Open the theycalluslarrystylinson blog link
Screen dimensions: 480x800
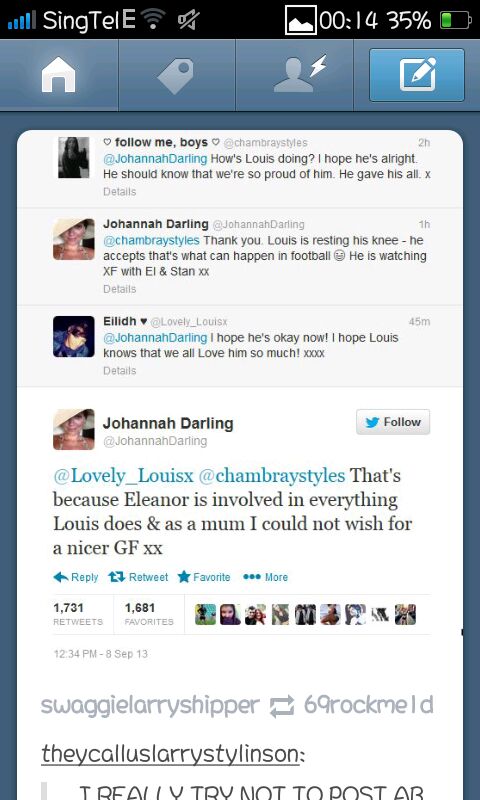pos(172,754)
